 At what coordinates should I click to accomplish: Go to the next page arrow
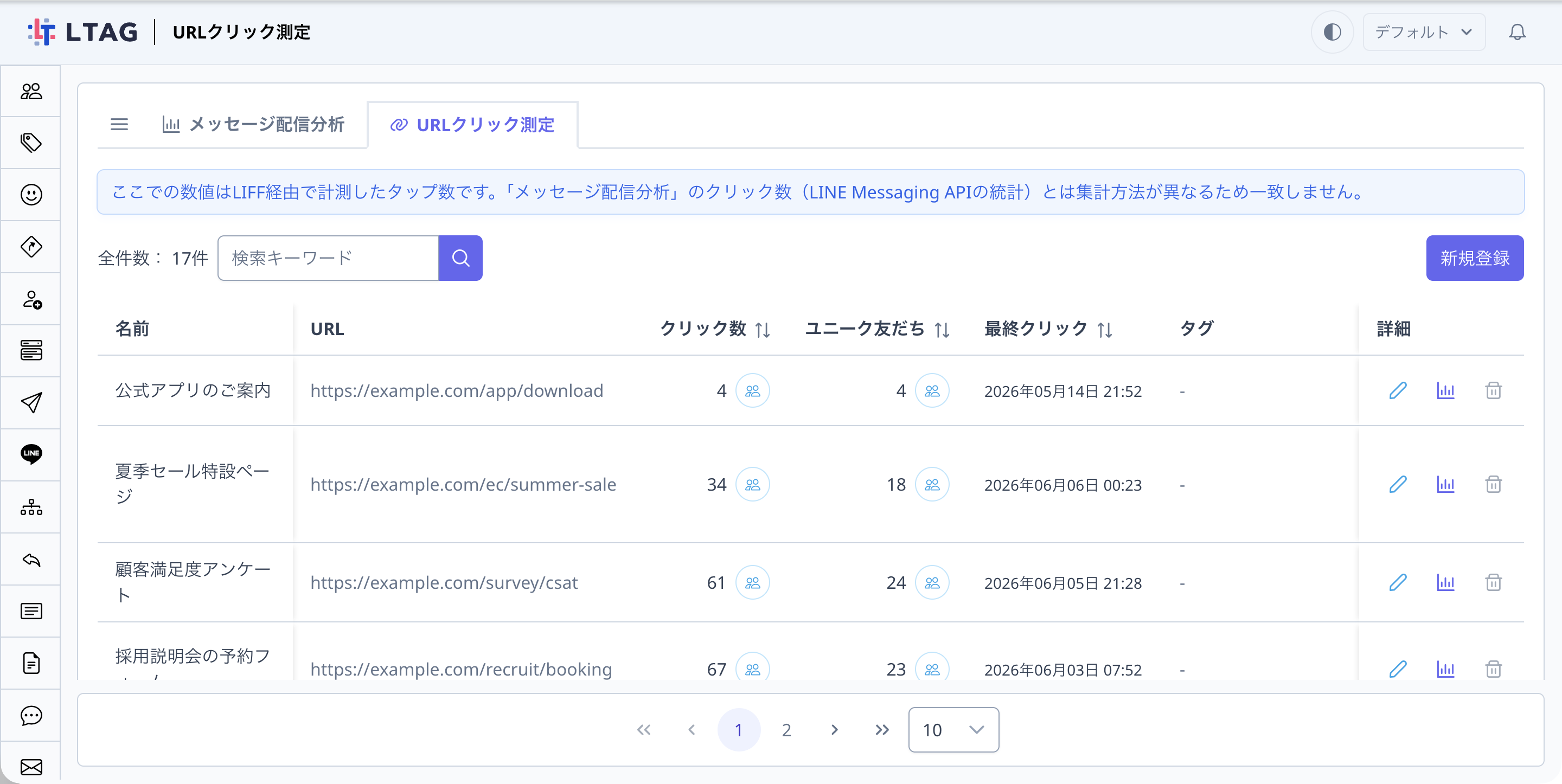[834, 730]
